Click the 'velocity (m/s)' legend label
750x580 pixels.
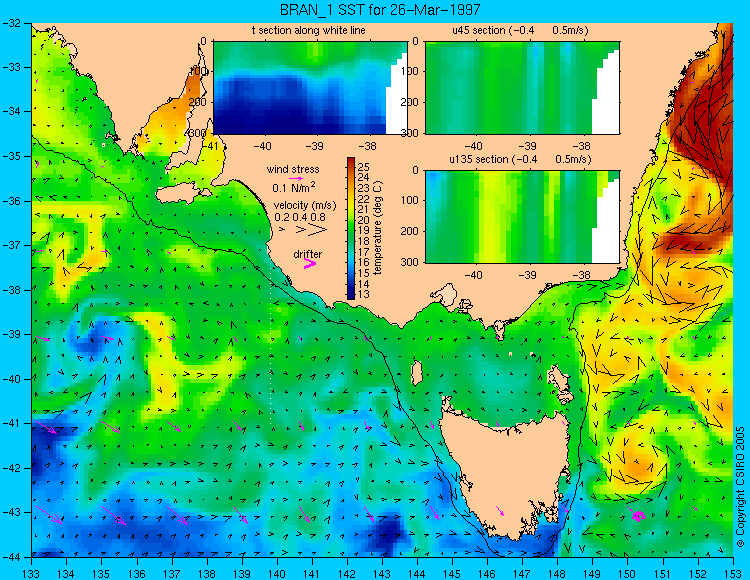click(305, 206)
